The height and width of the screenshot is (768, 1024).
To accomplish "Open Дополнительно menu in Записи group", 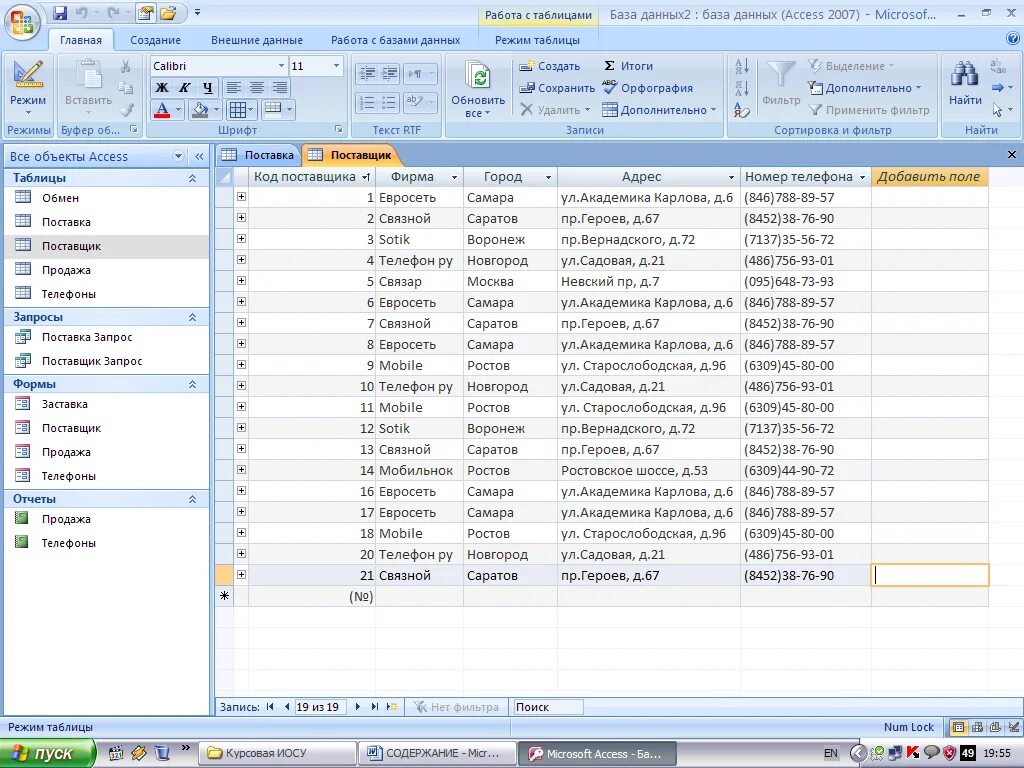I will pyautogui.click(x=659, y=110).
